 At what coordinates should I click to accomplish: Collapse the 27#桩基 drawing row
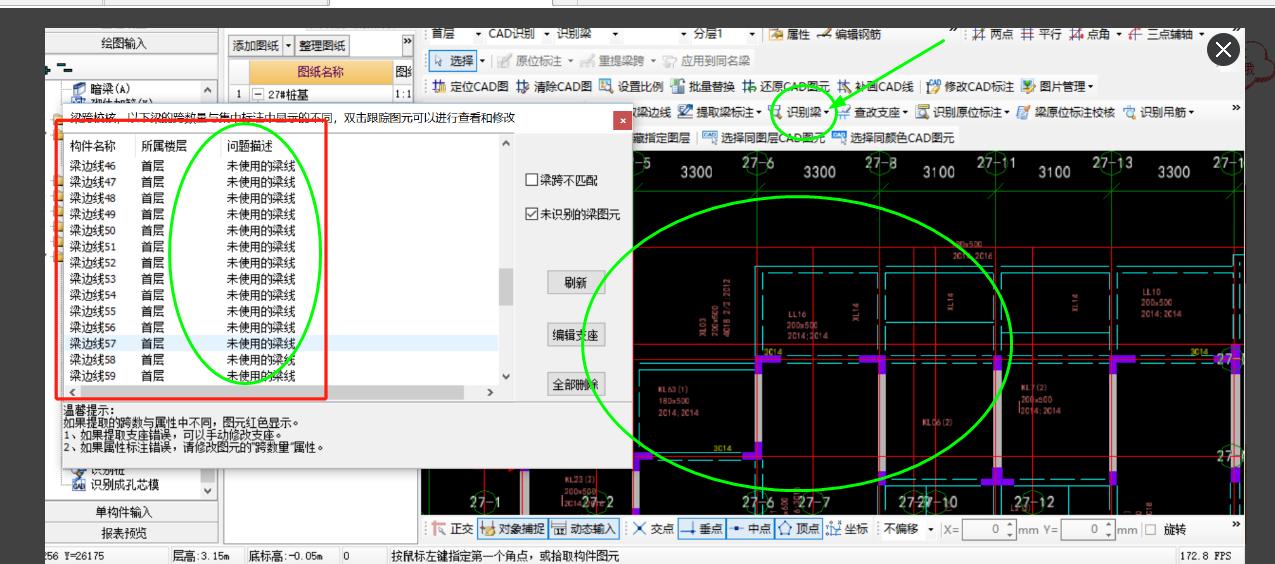coord(257,94)
